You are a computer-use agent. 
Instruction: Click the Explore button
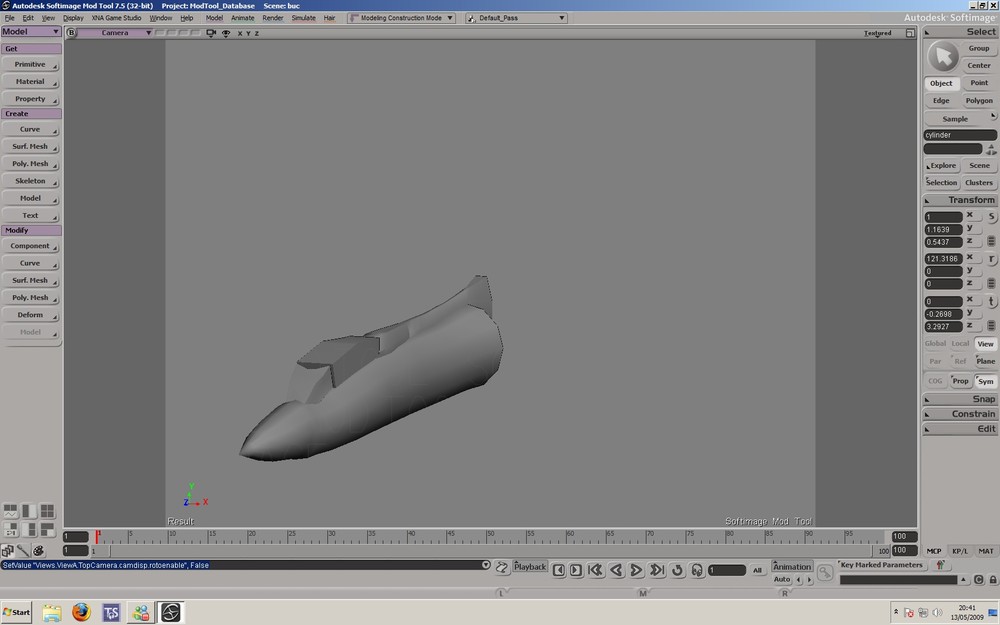941,166
